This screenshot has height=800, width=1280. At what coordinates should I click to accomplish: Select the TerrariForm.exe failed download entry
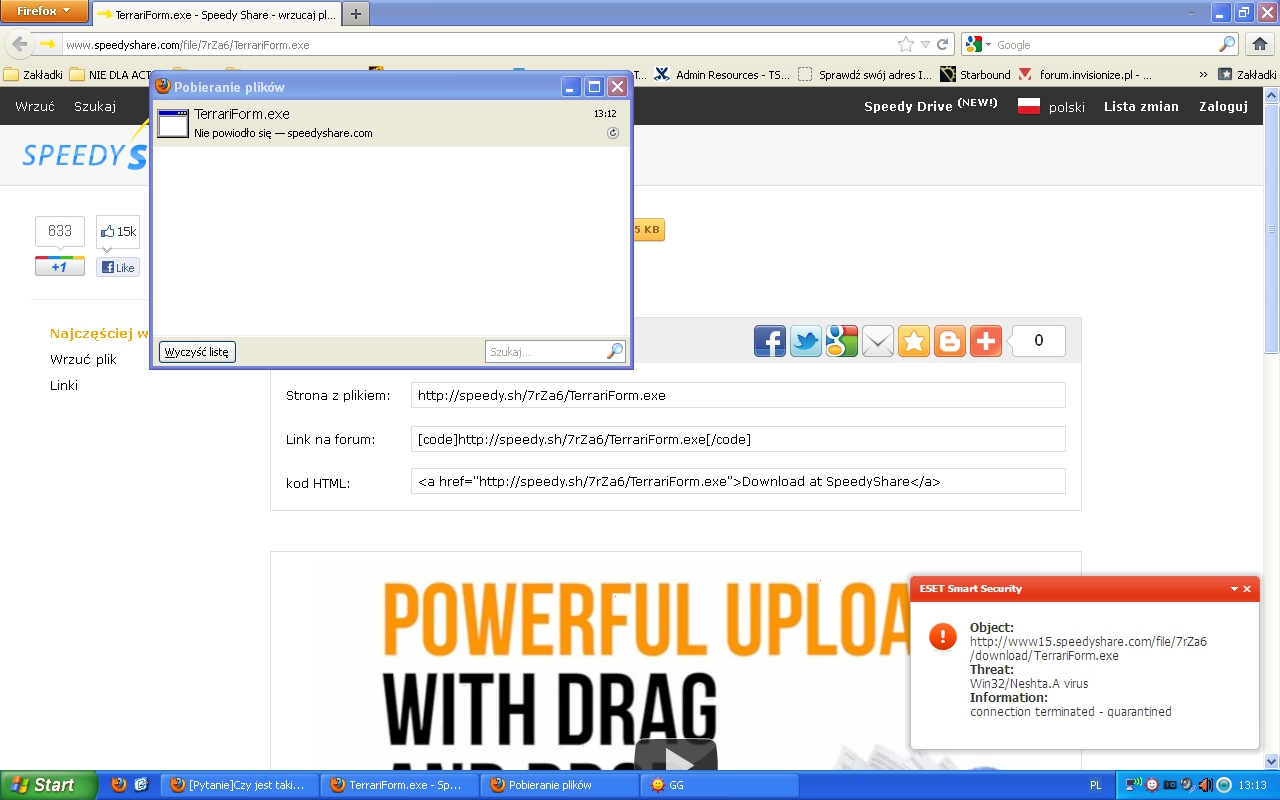pyautogui.click(x=391, y=123)
